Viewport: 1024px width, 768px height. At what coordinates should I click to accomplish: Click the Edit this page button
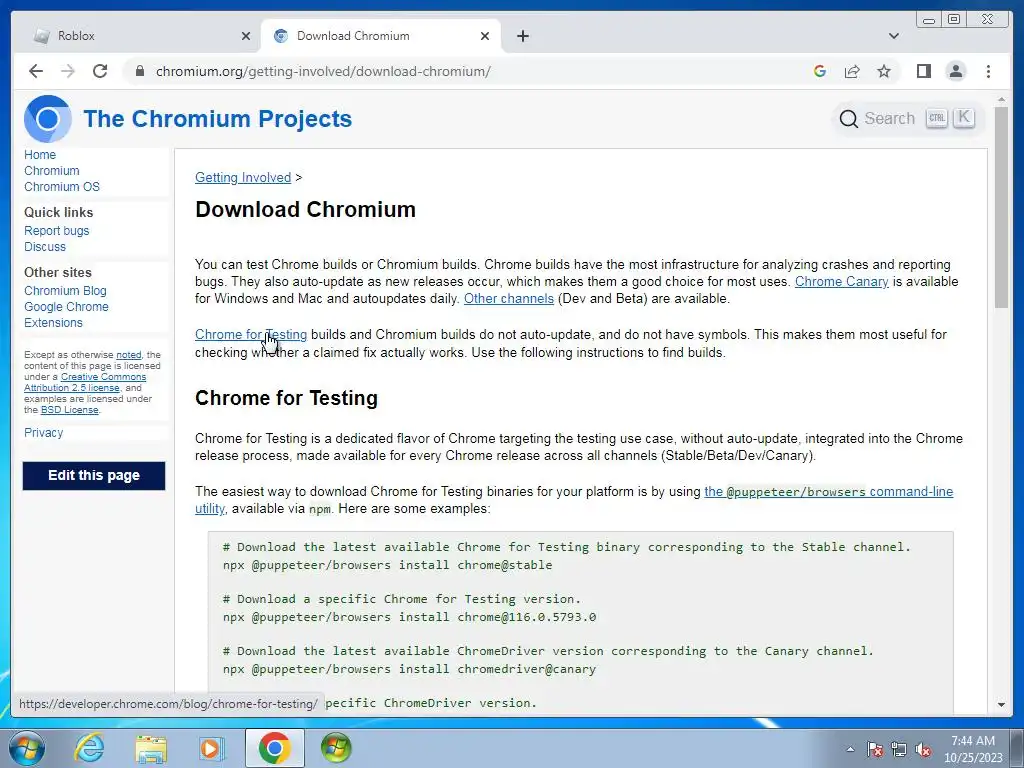coord(94,475)
